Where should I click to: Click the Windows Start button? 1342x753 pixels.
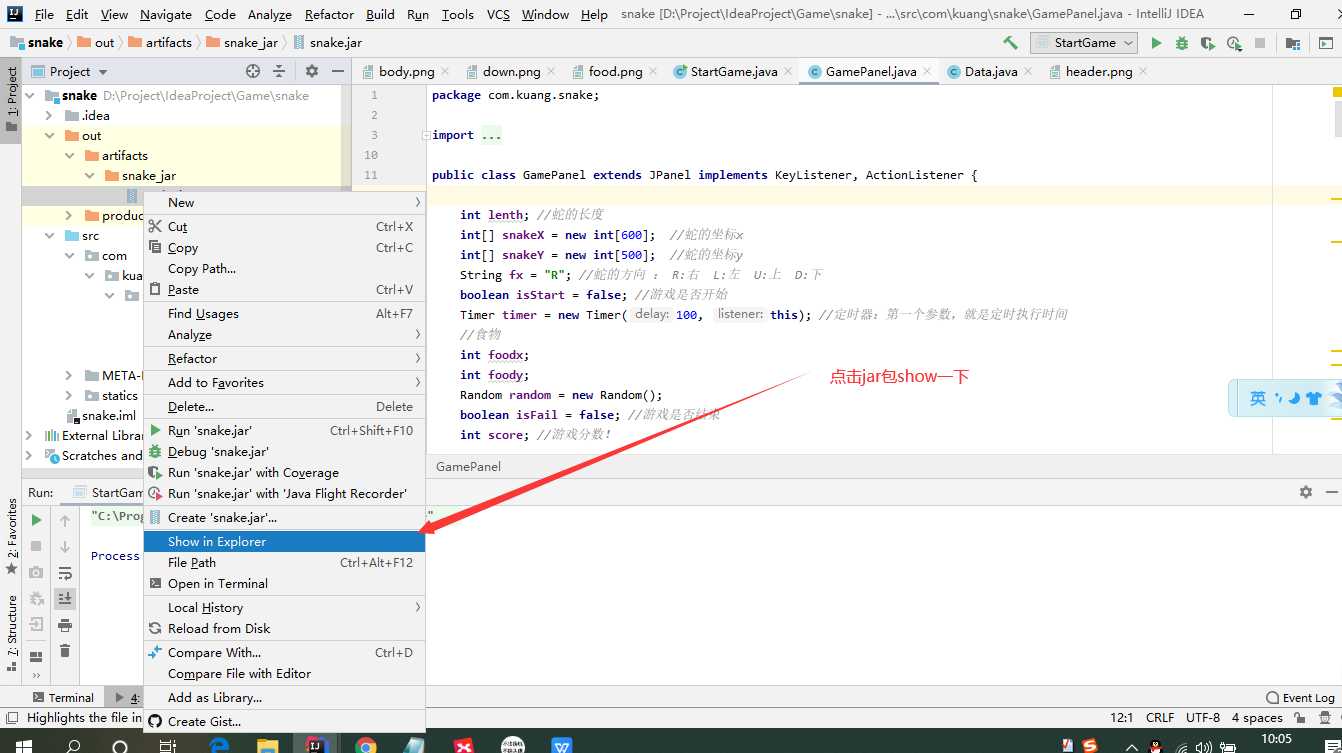[22, 746]
